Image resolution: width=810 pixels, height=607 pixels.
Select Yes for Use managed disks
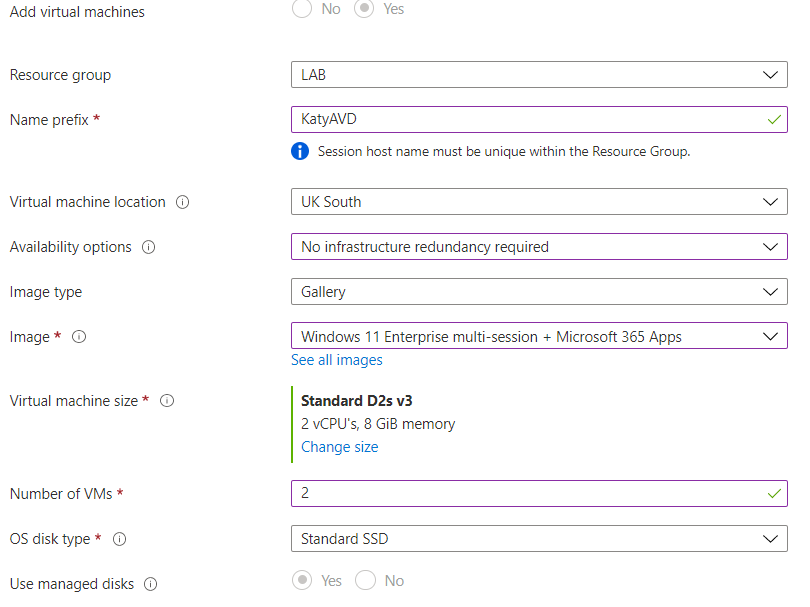coord(301,581)
